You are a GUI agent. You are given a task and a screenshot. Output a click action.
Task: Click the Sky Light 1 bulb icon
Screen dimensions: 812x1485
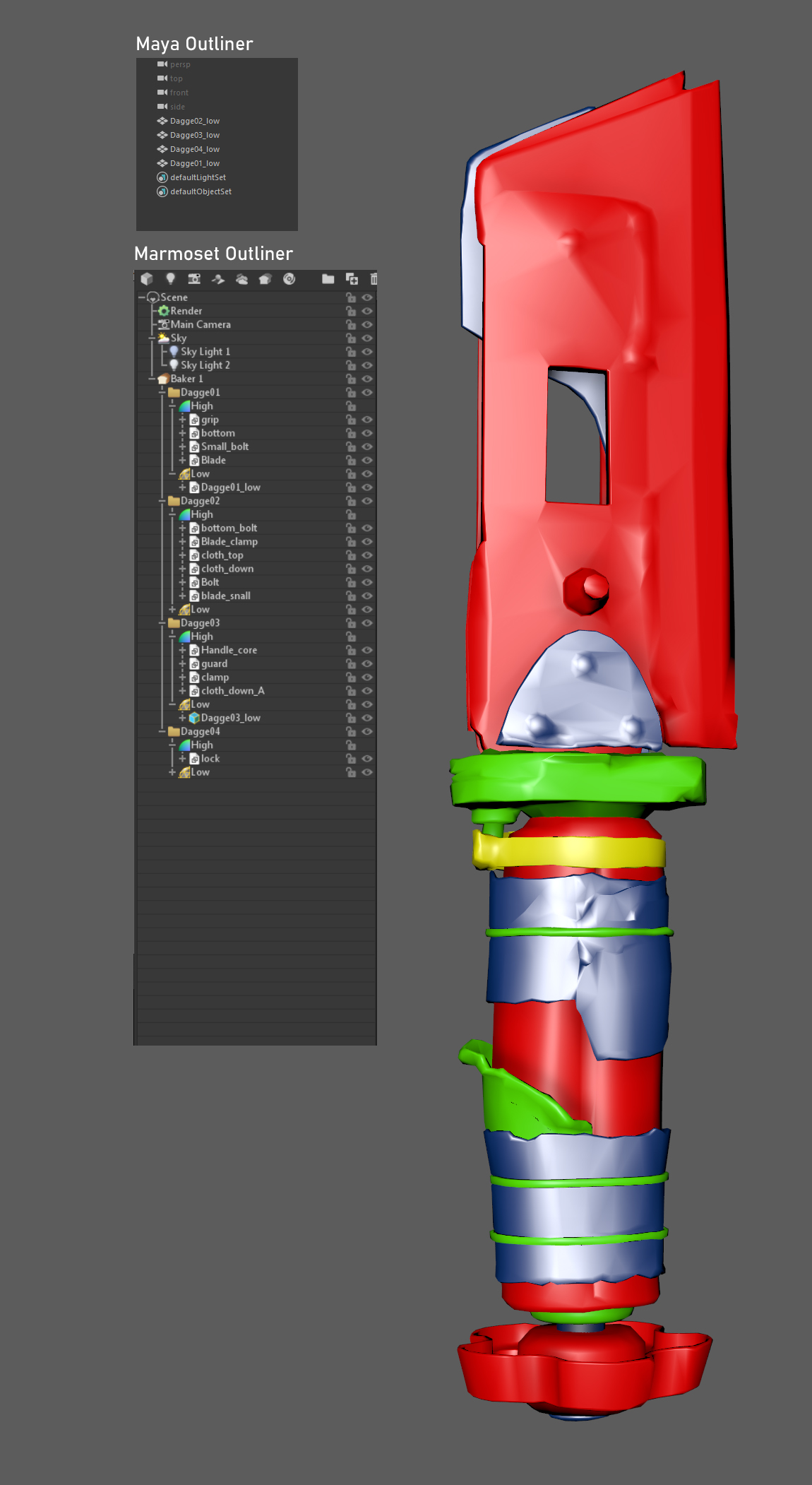pos(174,351)
